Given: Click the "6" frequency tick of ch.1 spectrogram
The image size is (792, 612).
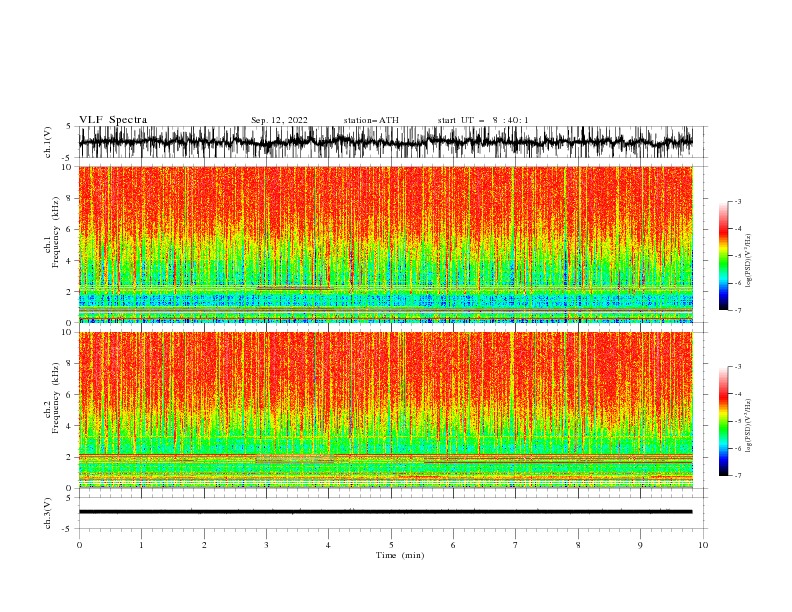Looking at the screenshot, I should (70, 229).
